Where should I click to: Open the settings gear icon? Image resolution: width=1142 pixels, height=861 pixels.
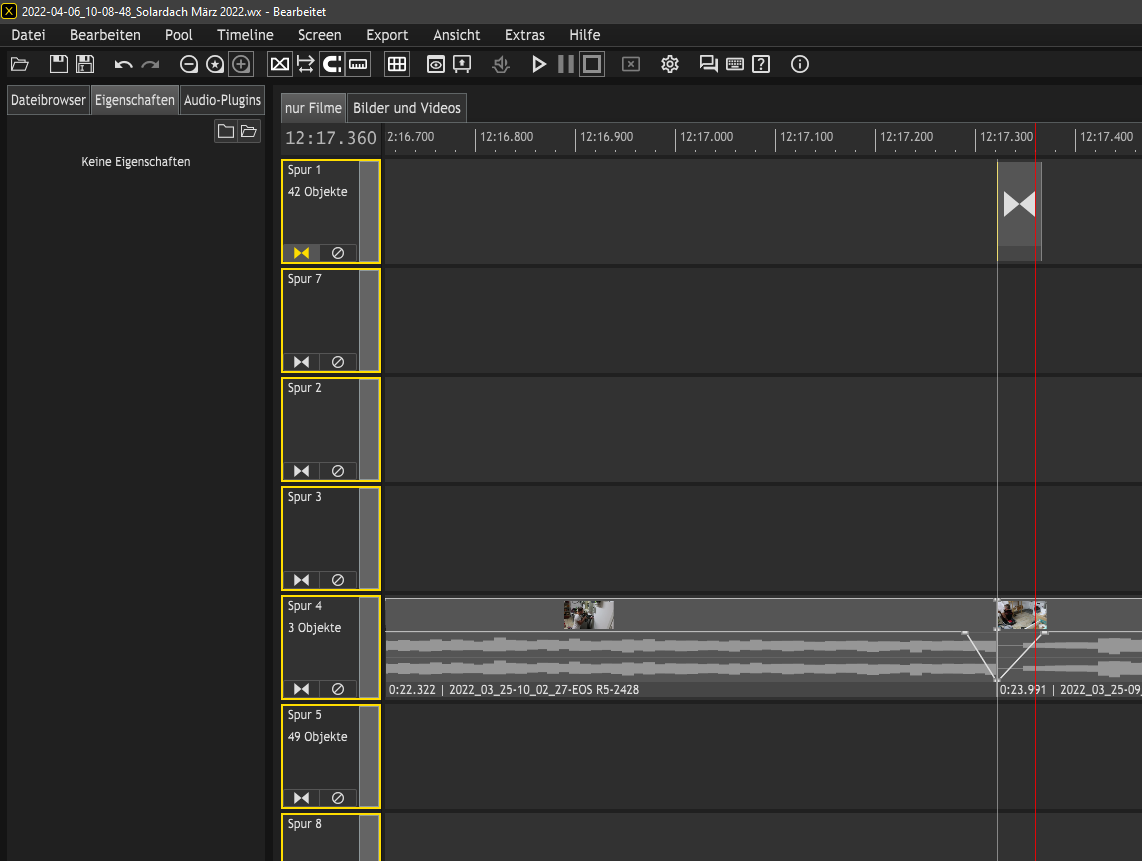click(x=670, y=64)
